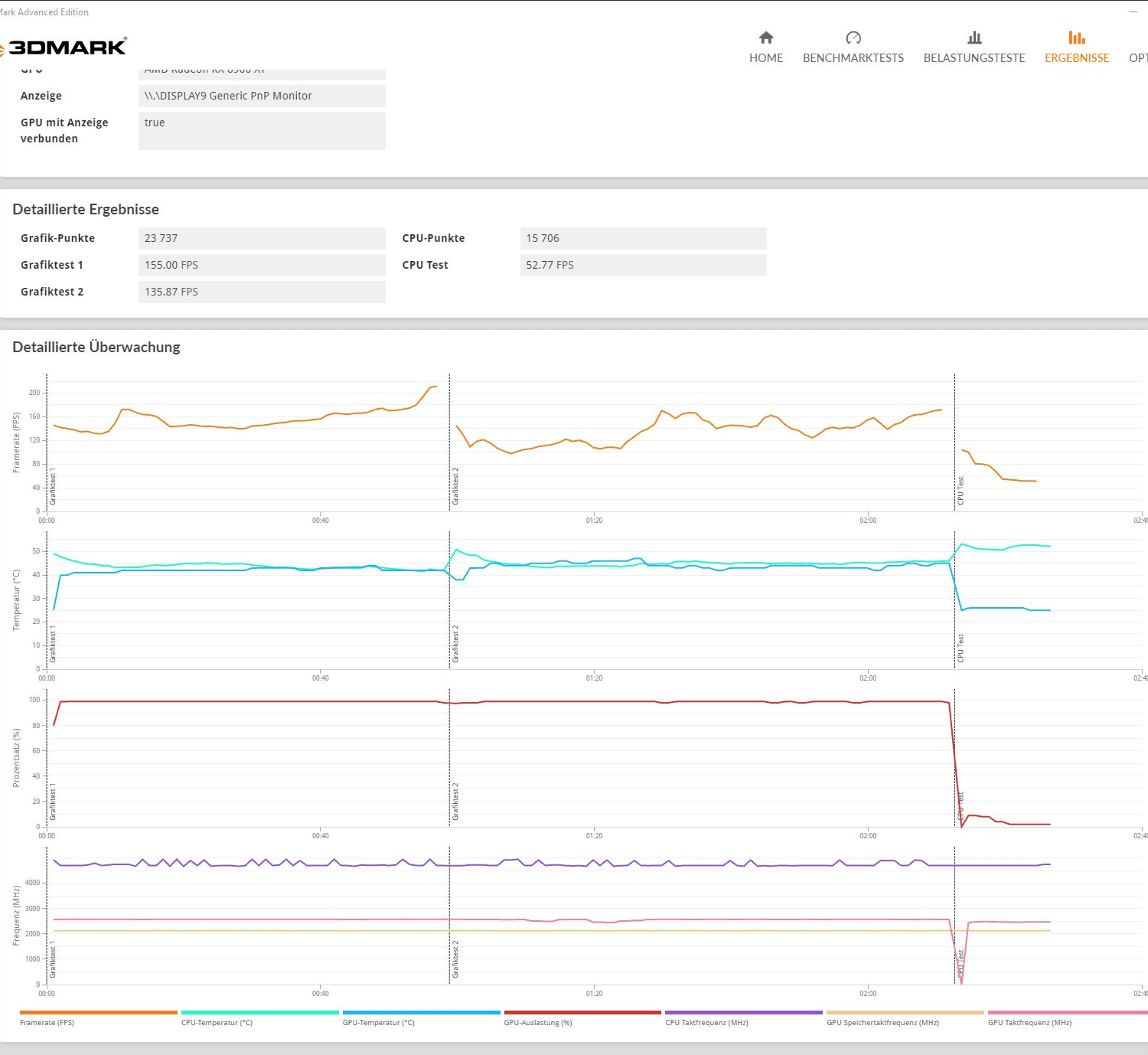
Task: Click the Grafiktest 2 marker in framerate chart
Action: pyautogui.click(x=455, y=486)
